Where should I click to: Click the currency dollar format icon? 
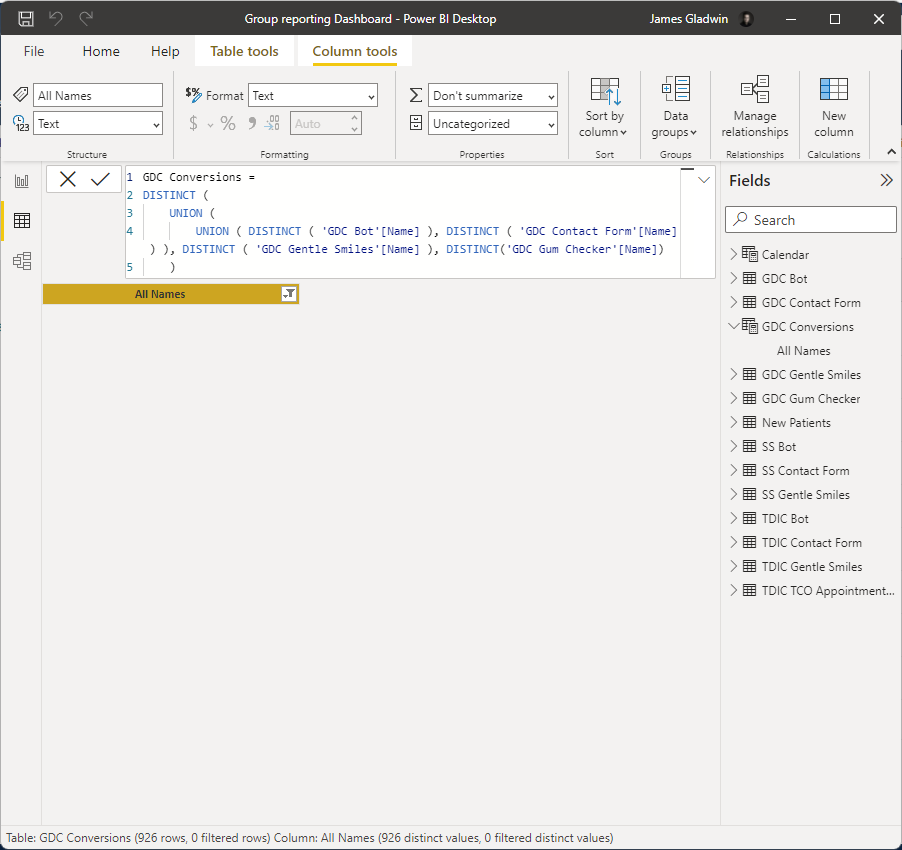(193, 123)
